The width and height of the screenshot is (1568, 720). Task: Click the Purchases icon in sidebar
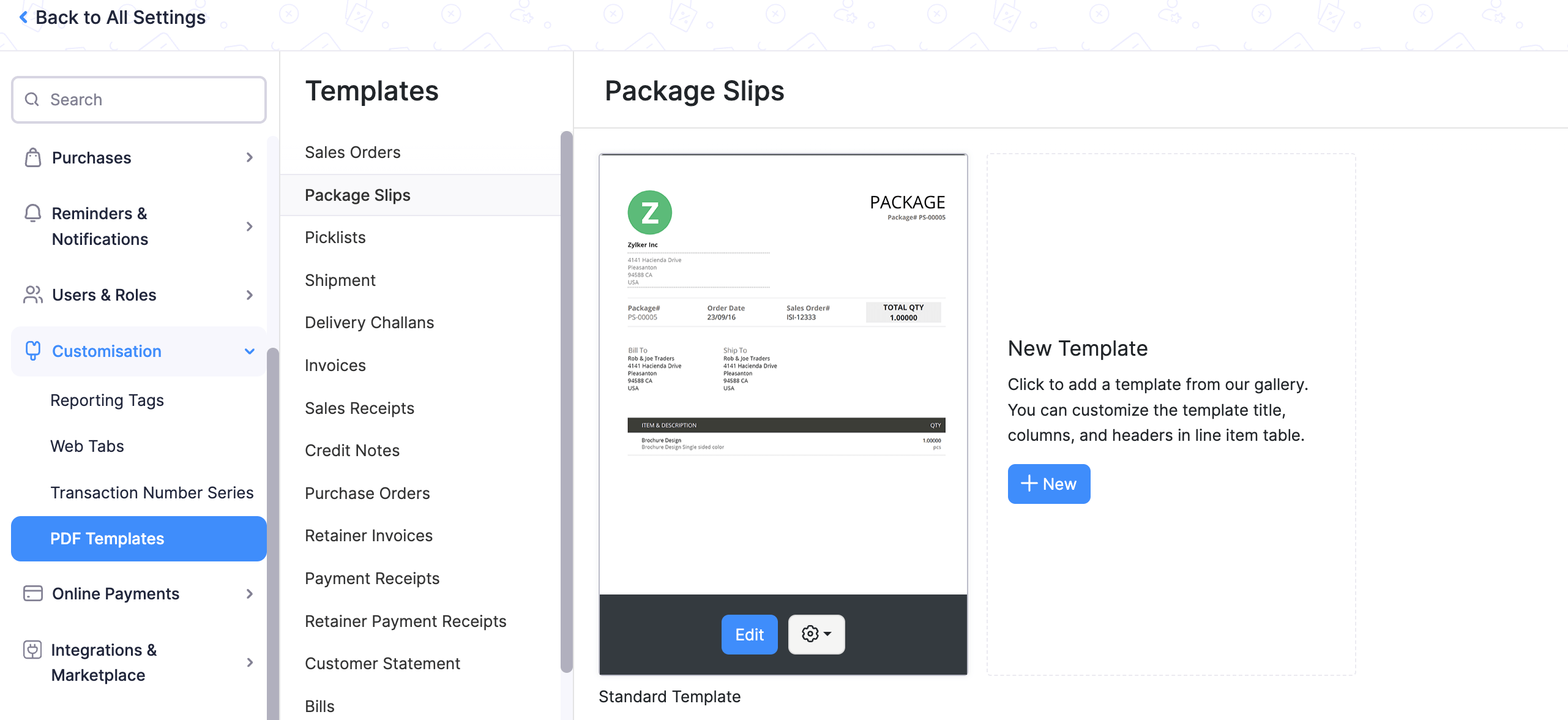(33, 157)
